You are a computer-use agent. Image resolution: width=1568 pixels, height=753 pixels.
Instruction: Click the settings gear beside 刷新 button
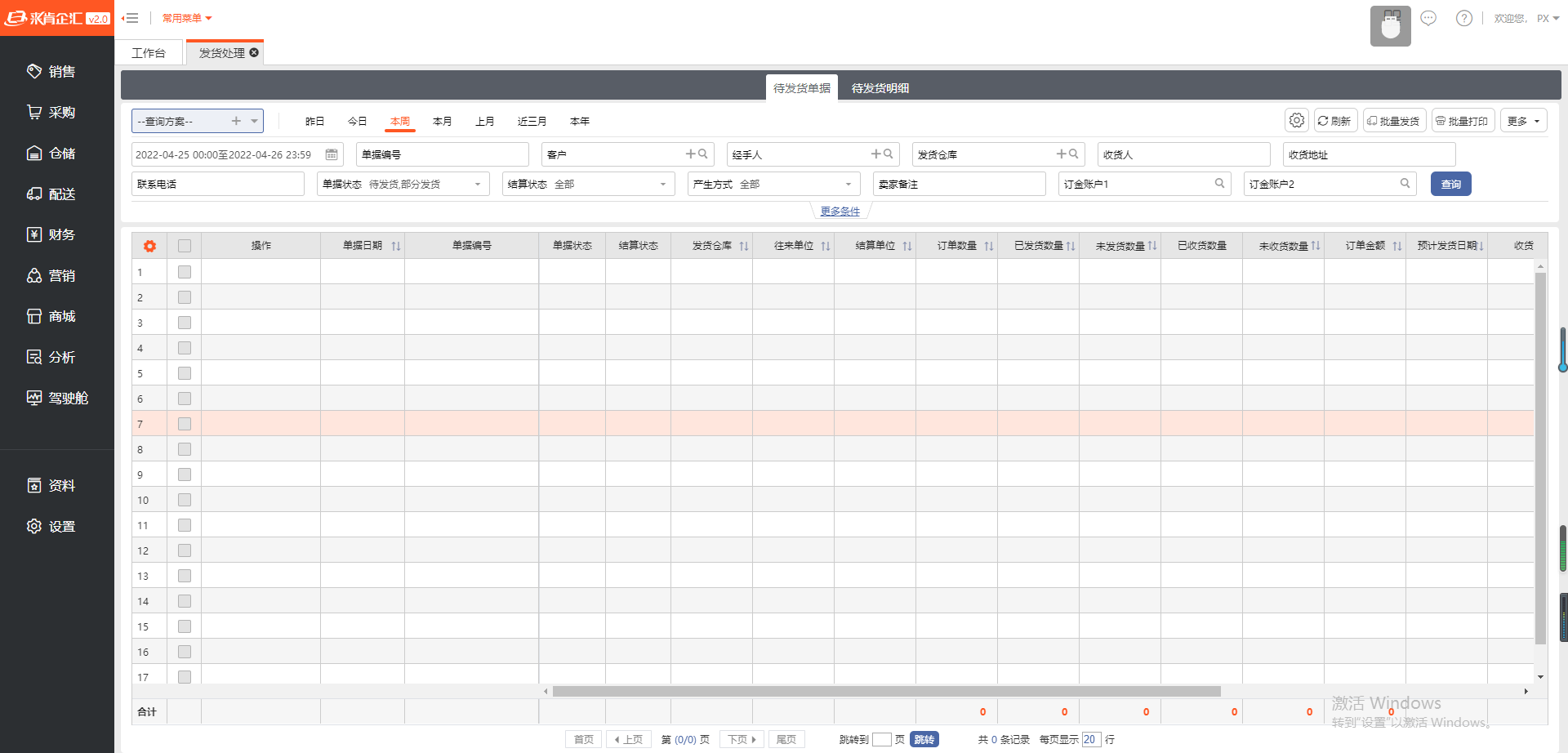tap(1296, 121)
